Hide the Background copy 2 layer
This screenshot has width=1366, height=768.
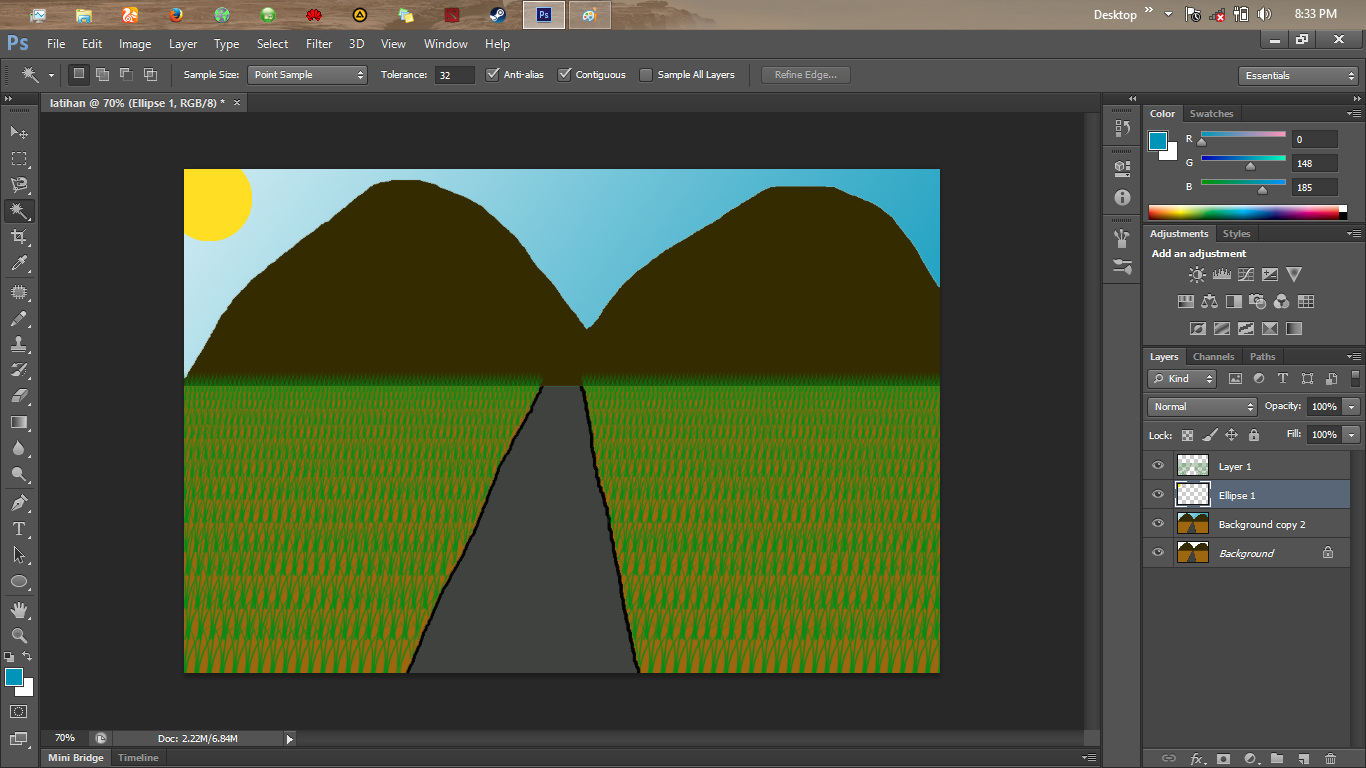point(1157,523)
